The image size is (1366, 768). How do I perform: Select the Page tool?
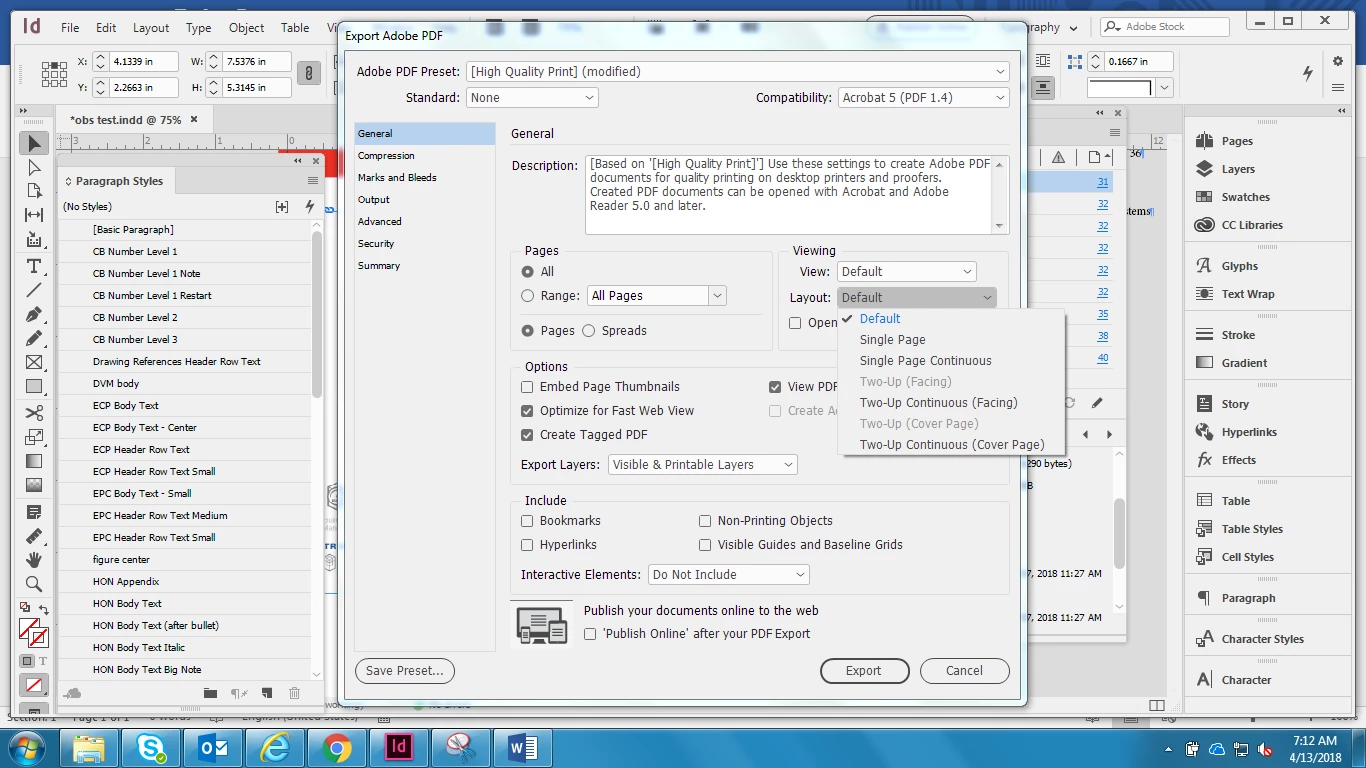coord(34,191)
